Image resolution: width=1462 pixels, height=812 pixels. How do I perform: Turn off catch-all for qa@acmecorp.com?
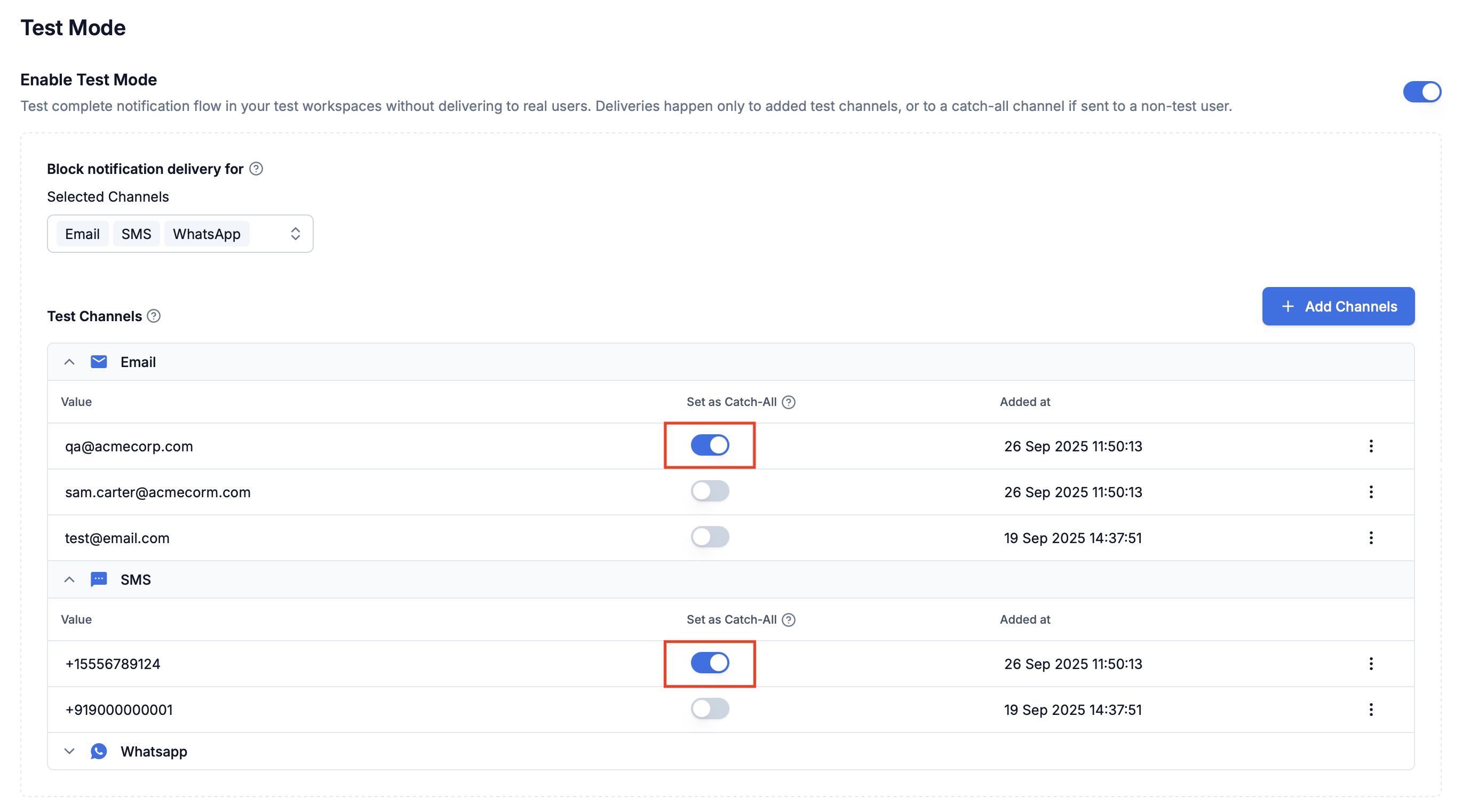(x=710, y=445)
